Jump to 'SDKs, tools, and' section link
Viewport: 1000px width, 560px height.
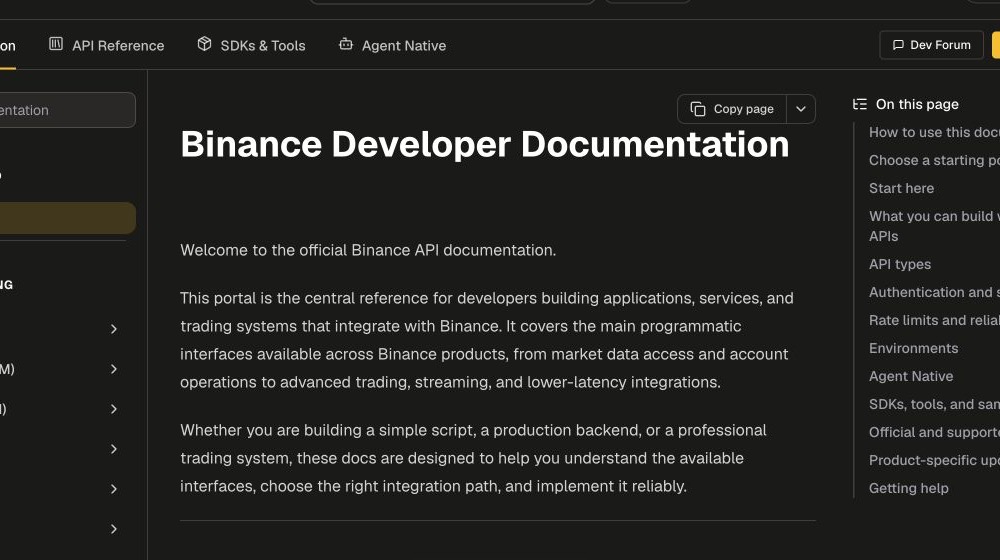[x=934, y=404]
